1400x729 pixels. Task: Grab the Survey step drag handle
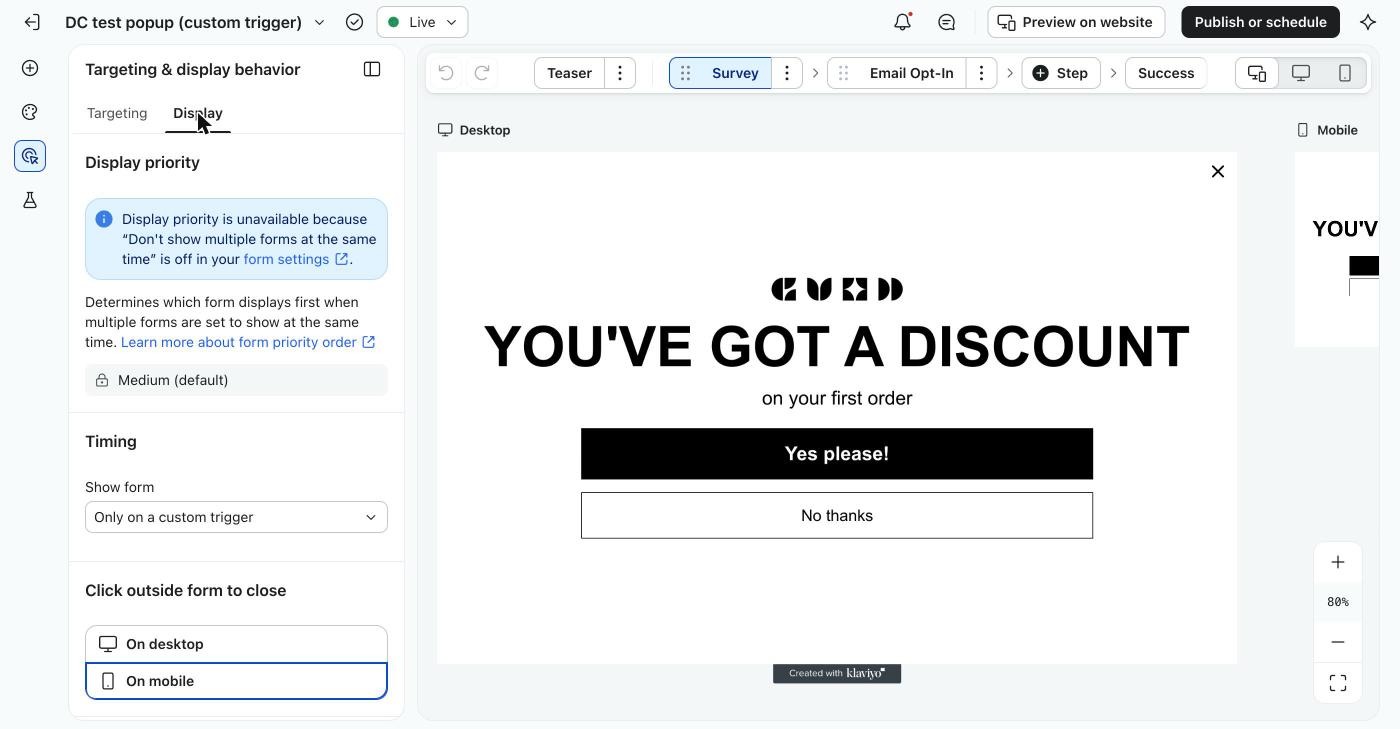(685, 73)
